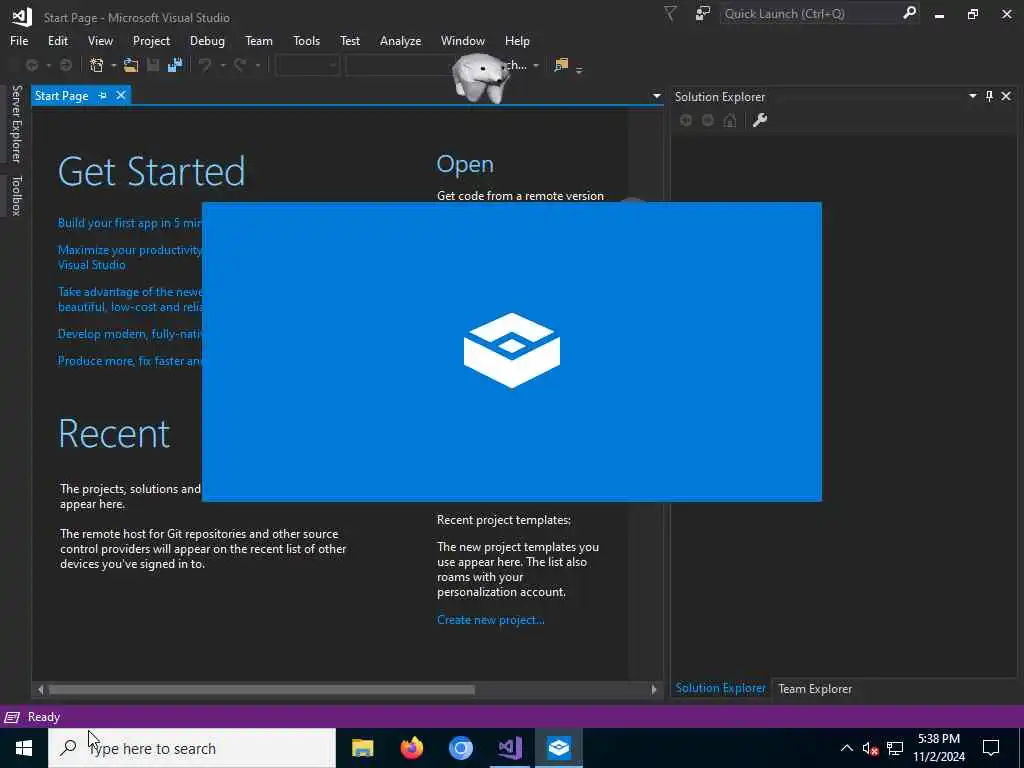Screen dimensions: 1024x768
Task: Open the document tabs list dropdown arrow
Action: pyautogui.click(x=656, y=96)
